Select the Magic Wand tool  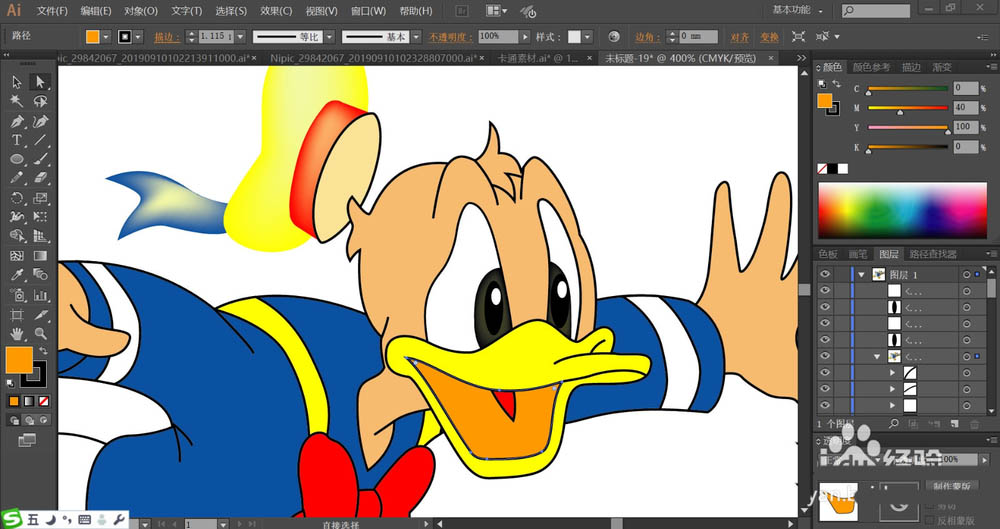[x=17, y=101]
